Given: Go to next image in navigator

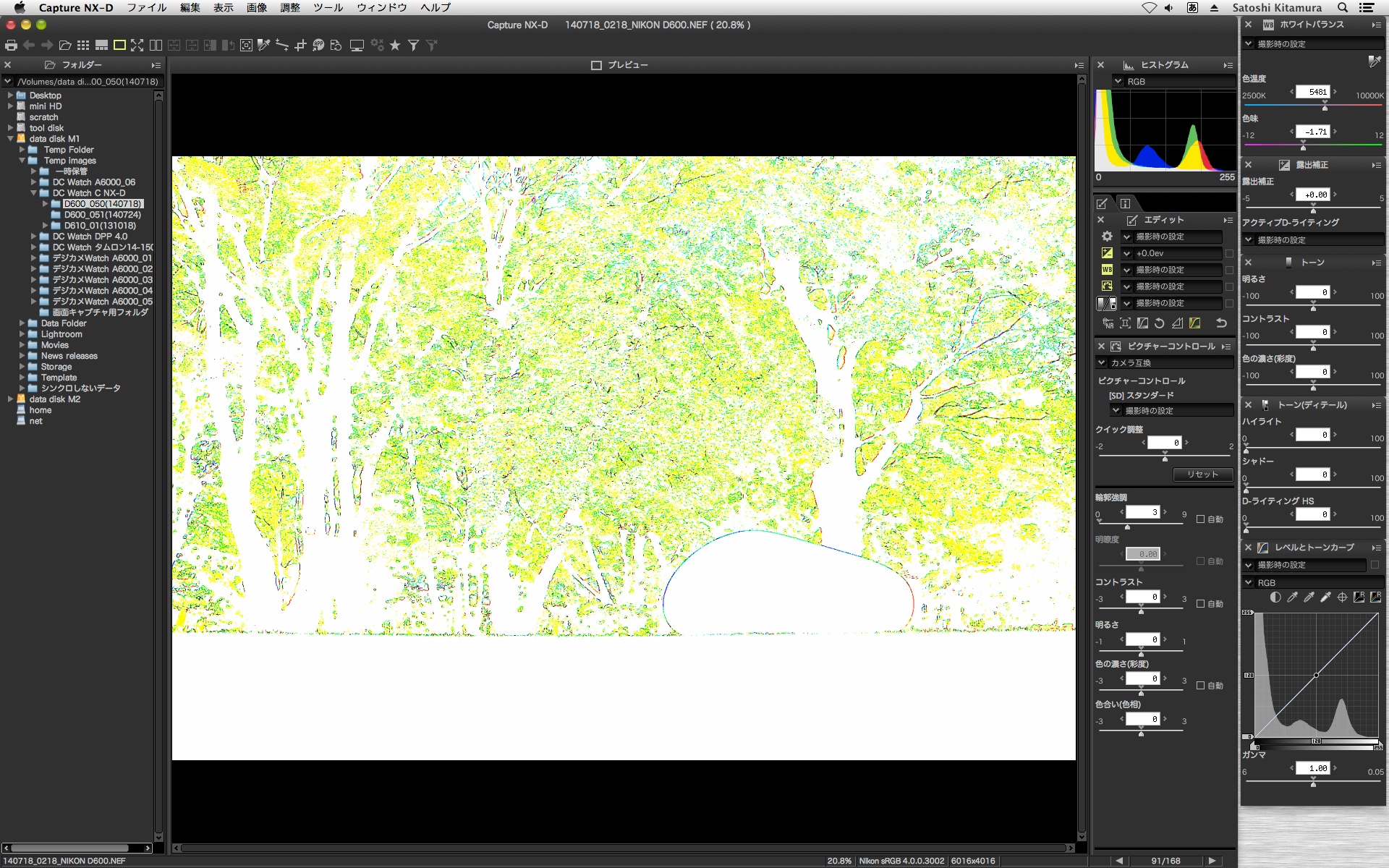Looking at the screenshot, I should click(x=1212, y=861).
